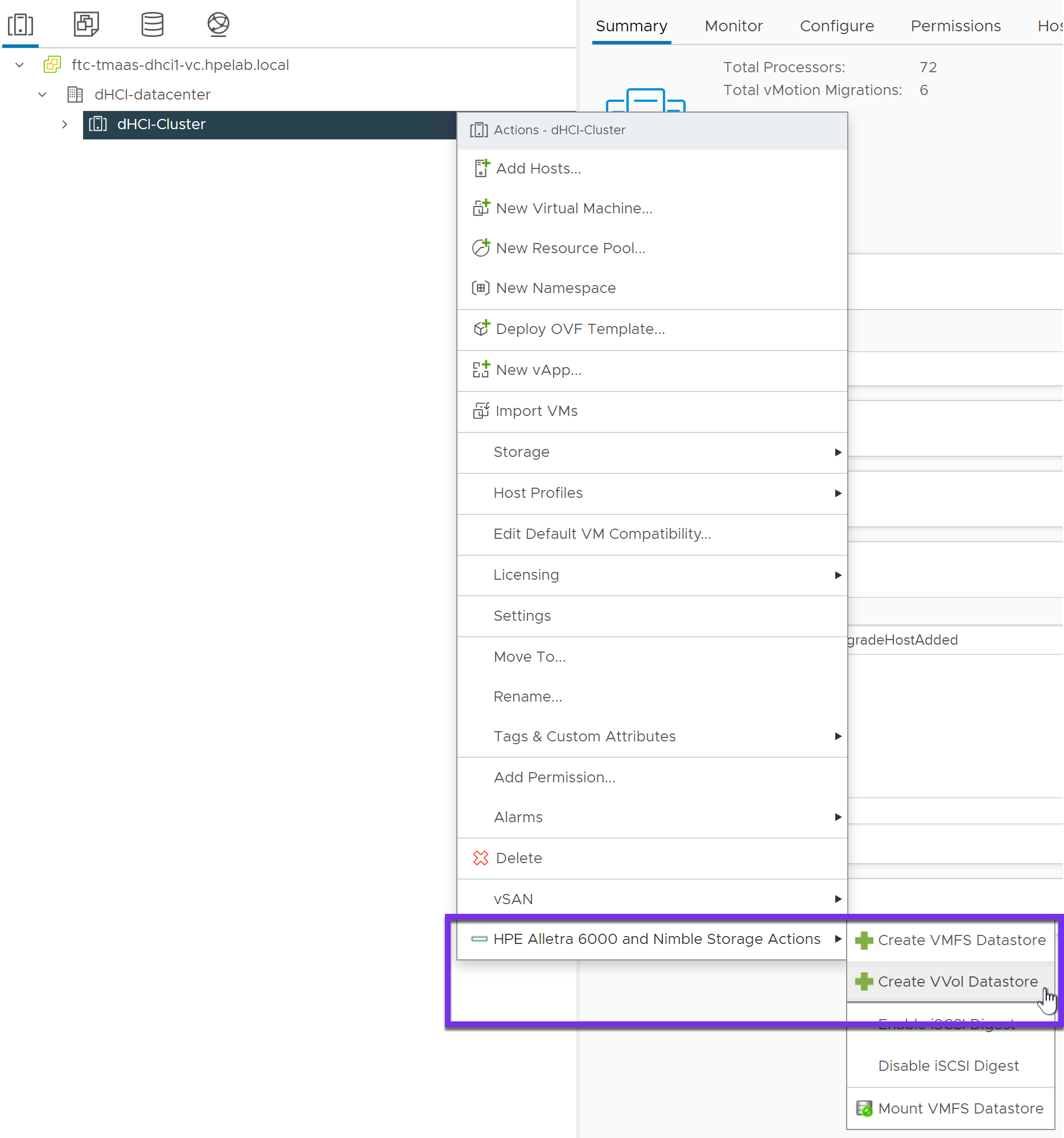Collapse the dHCI-datacenter tree node

tap(42, 94)
